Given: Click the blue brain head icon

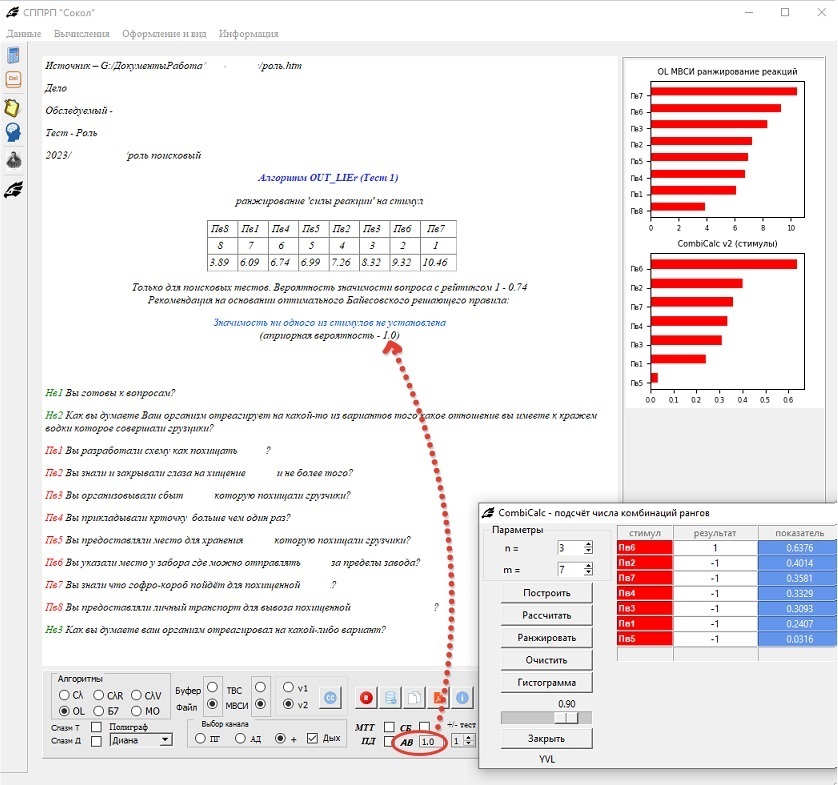Looking at the screenshot, I should point(14,133).
